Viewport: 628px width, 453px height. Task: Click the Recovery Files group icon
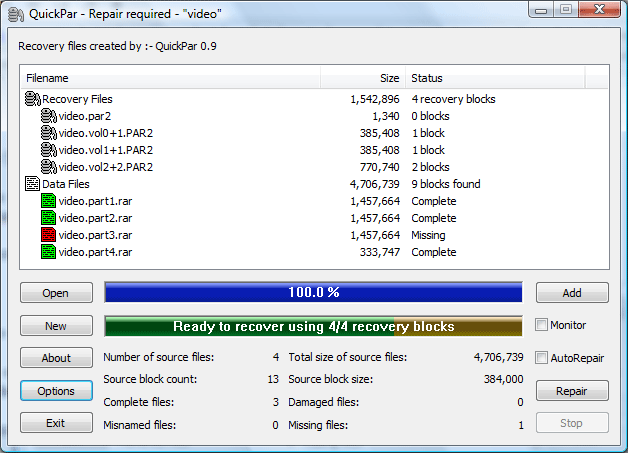coord(32,99)
